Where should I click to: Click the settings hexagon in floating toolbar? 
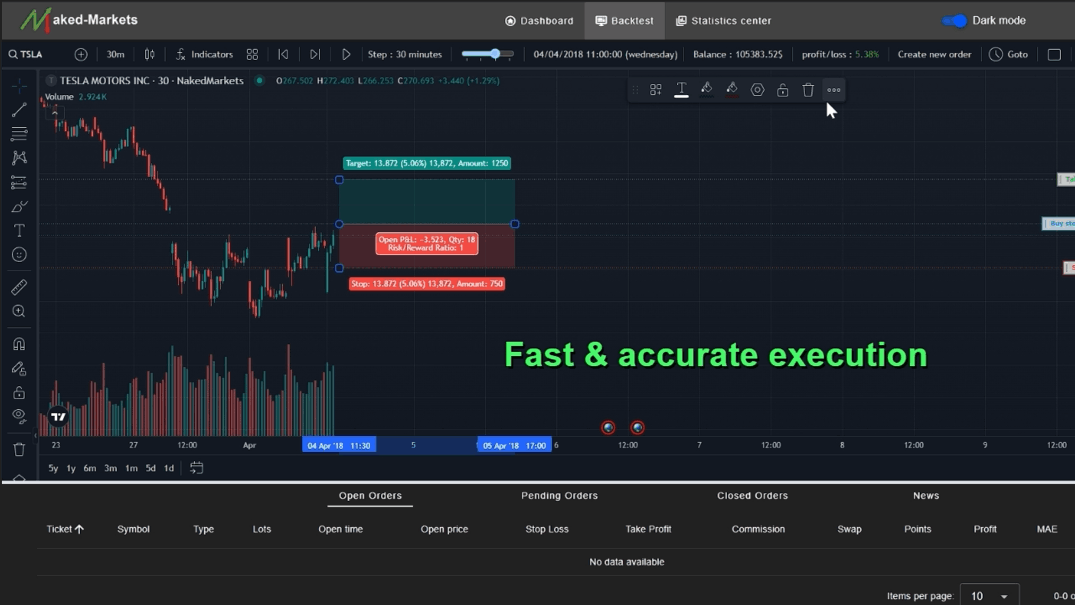click(x=757, y=90)
